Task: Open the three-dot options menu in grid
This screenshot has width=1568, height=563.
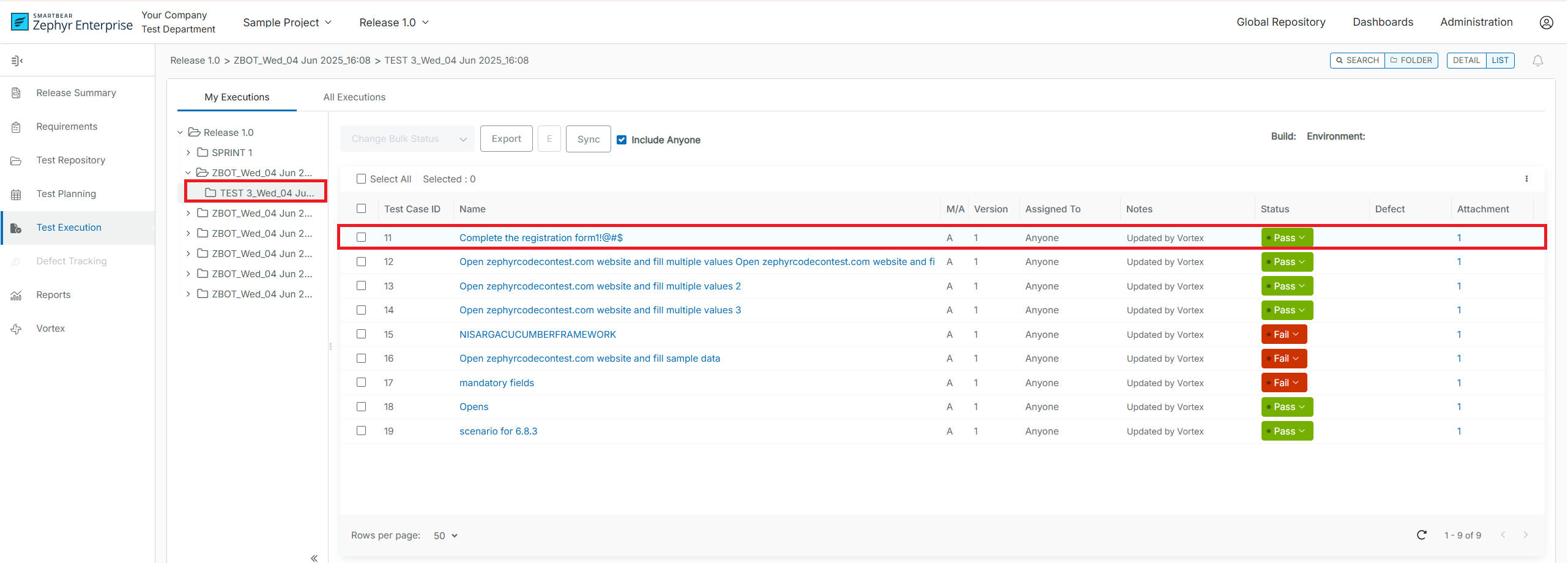Action: point(1526,179)
